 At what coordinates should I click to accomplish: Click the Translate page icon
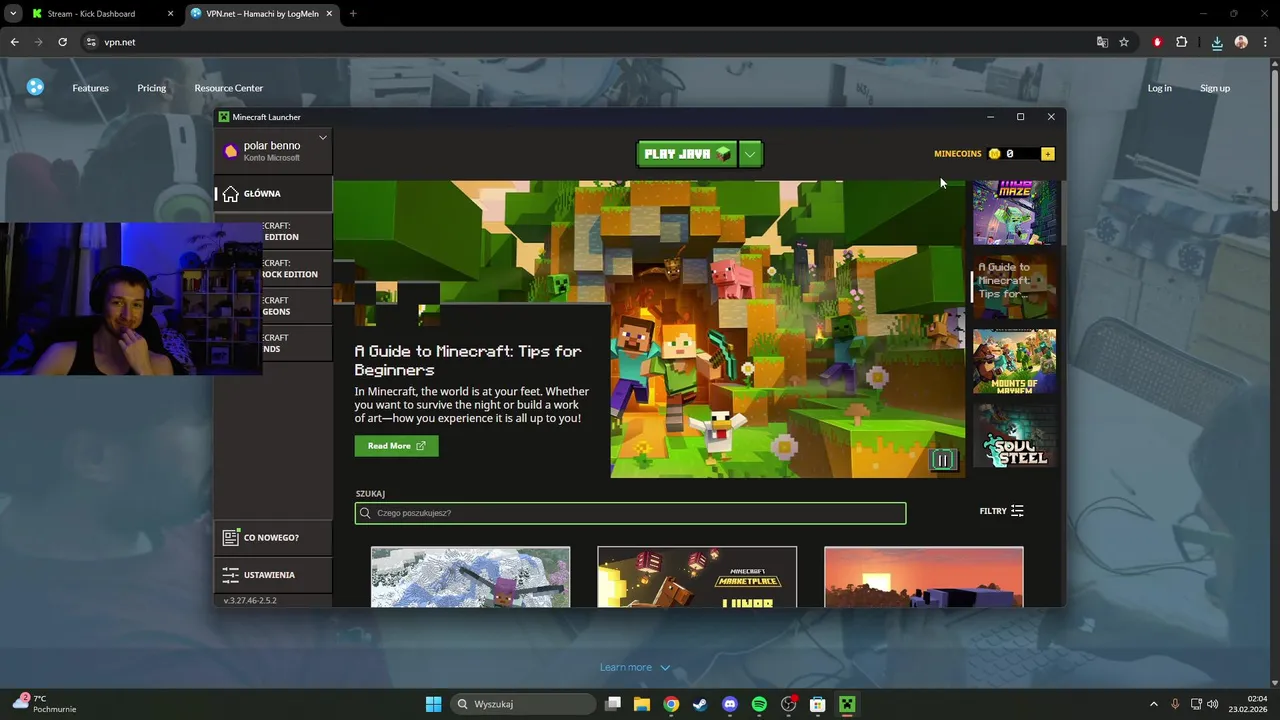1102,42
